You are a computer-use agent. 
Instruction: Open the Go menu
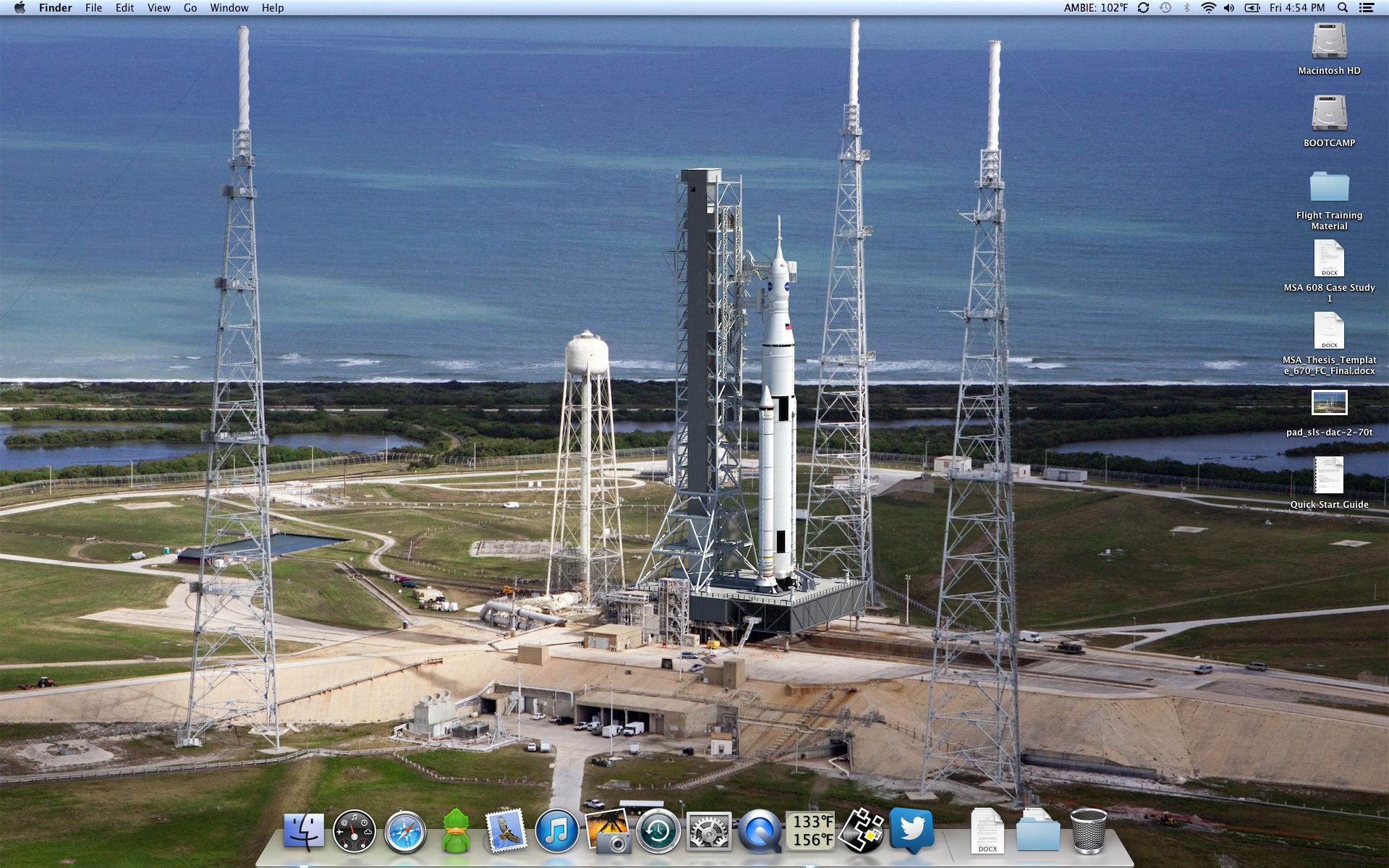click(x=190, y=8)
